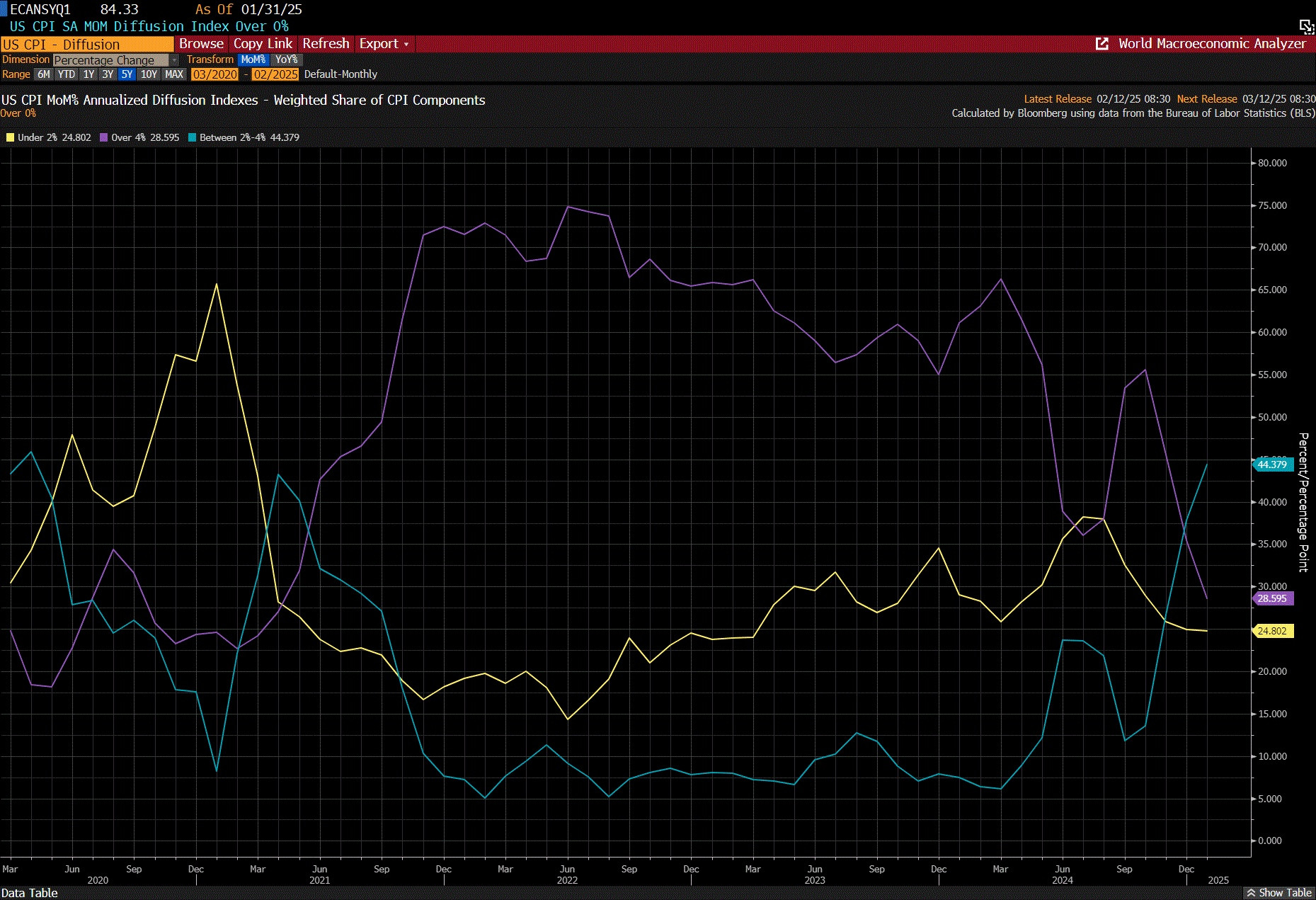Click the Latest Release label
The image size is (1316, 900).
[1058, 99]
